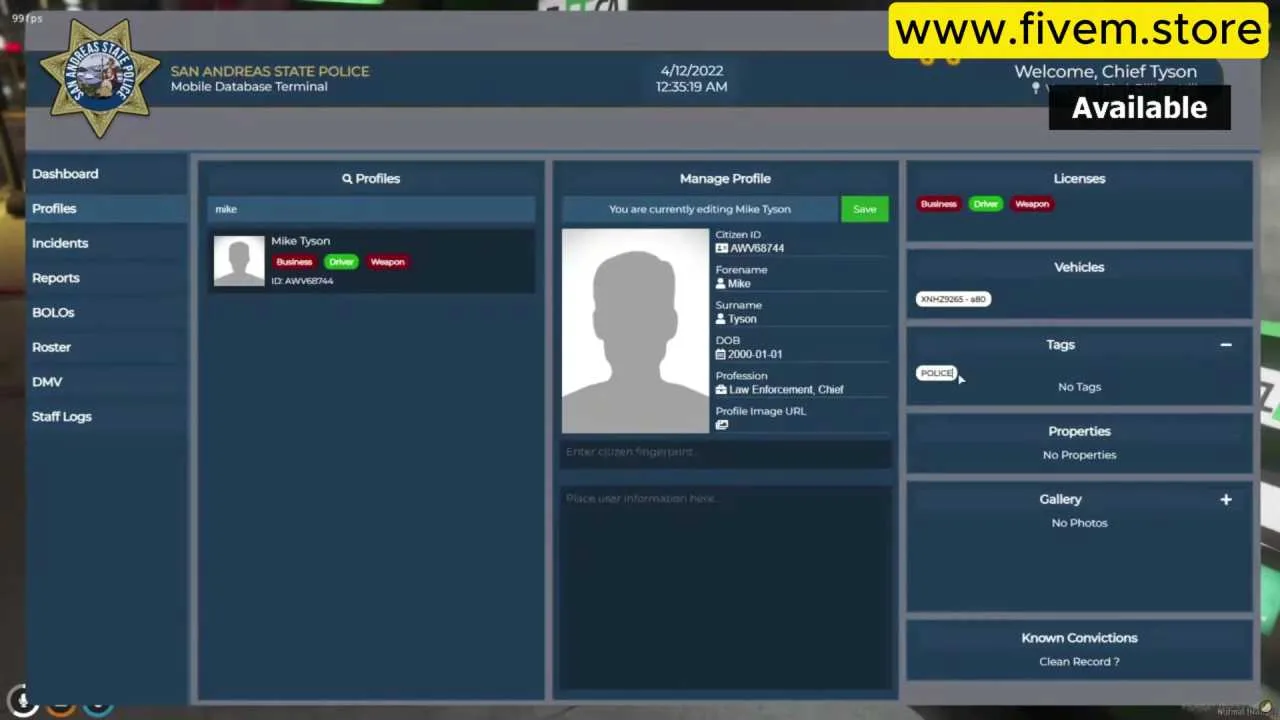Click the Profession briefcase icon
The height and width of the screenshot is (720, 1280).
[x=722, y=389]
